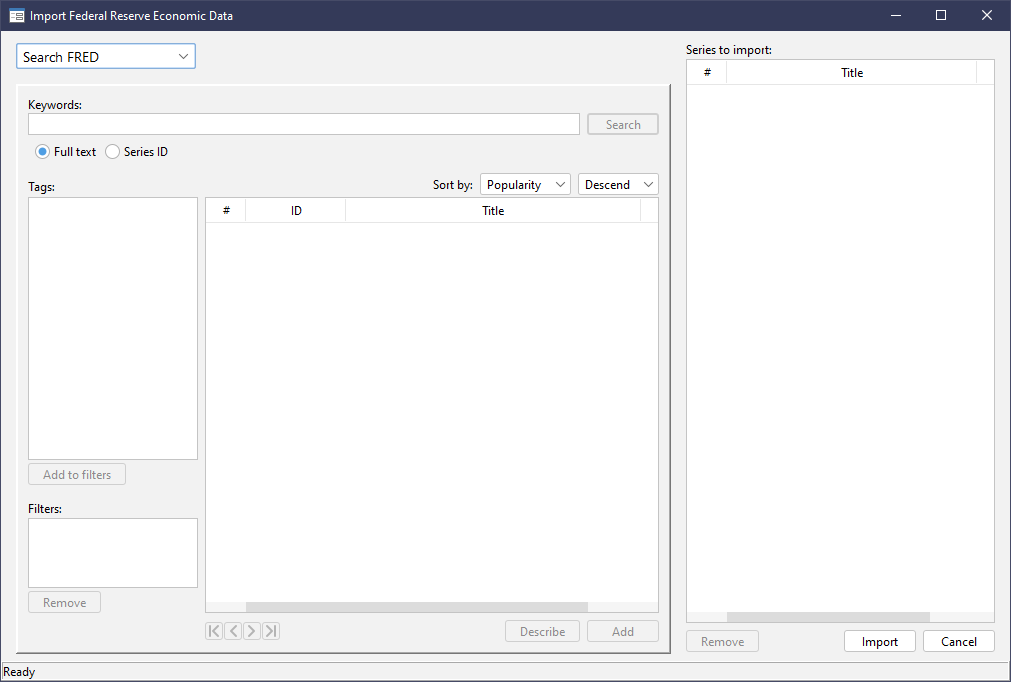Maximize the Import dialog window
This screenshot has height=682, width=1011.
[x=941, y=15]
